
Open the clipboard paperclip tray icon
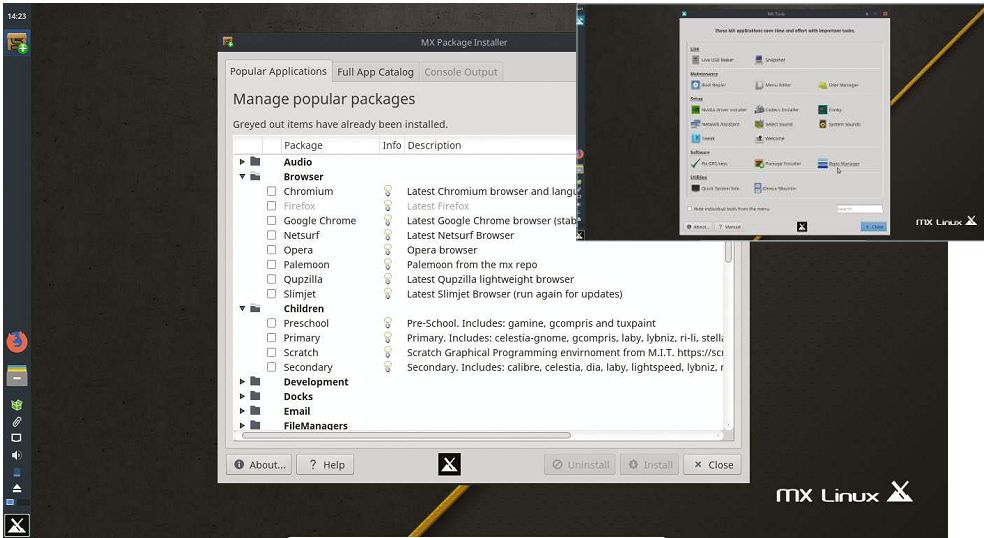(x=17, y=421)
